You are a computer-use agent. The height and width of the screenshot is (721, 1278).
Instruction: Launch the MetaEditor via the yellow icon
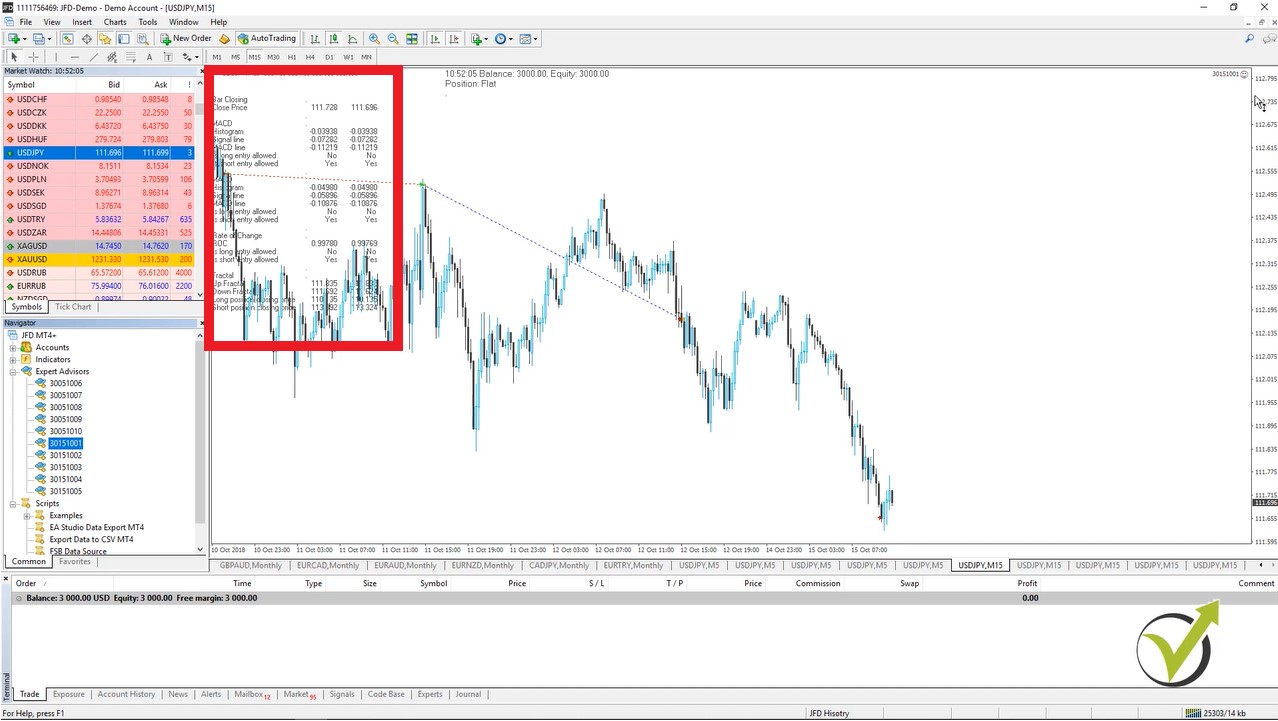[x=224, y=38]
